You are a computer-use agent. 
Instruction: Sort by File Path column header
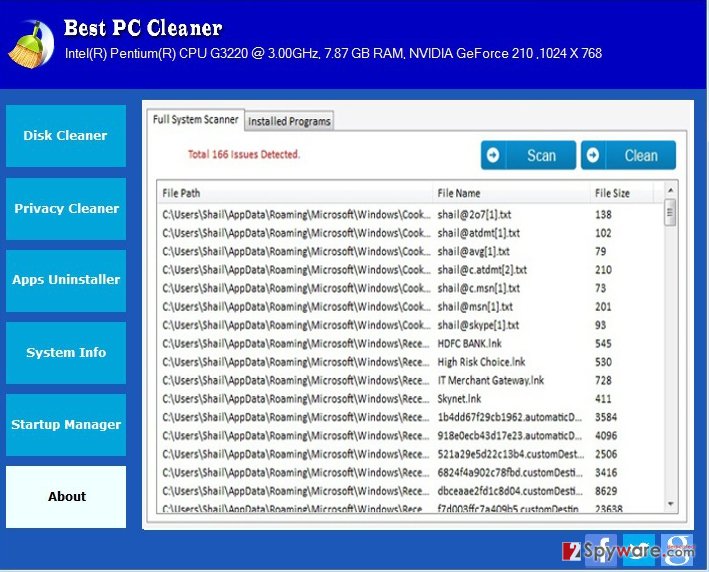coord(295,193)
